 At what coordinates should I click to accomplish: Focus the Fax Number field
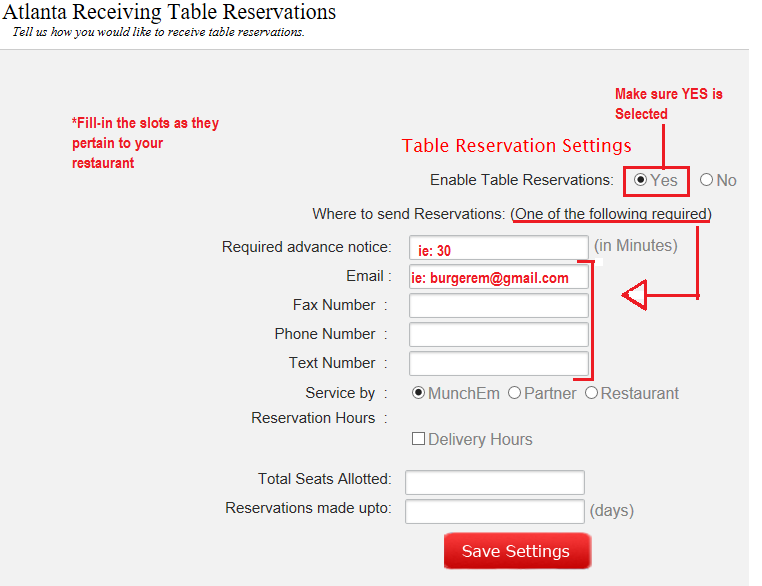pyautogui.click(x=498, y=306)
